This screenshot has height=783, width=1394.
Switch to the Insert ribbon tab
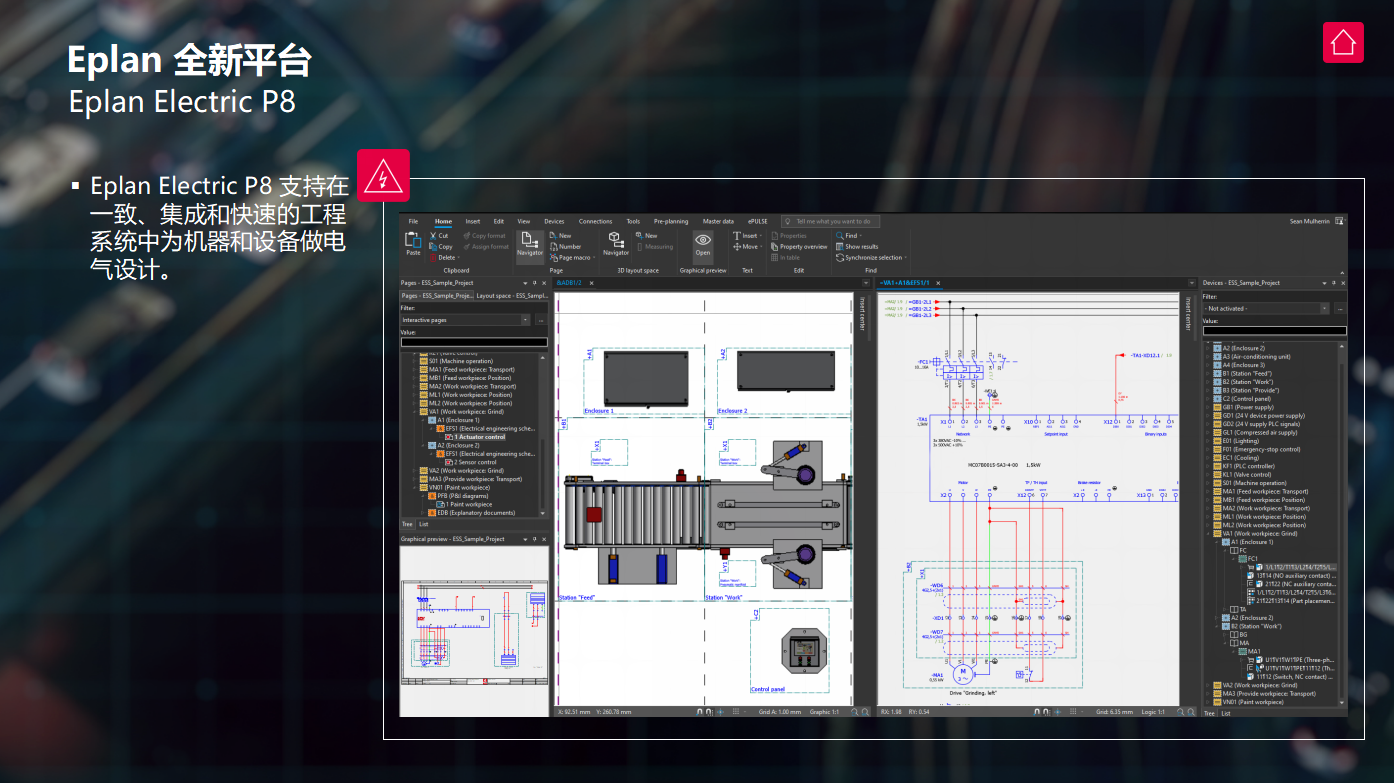473,221
